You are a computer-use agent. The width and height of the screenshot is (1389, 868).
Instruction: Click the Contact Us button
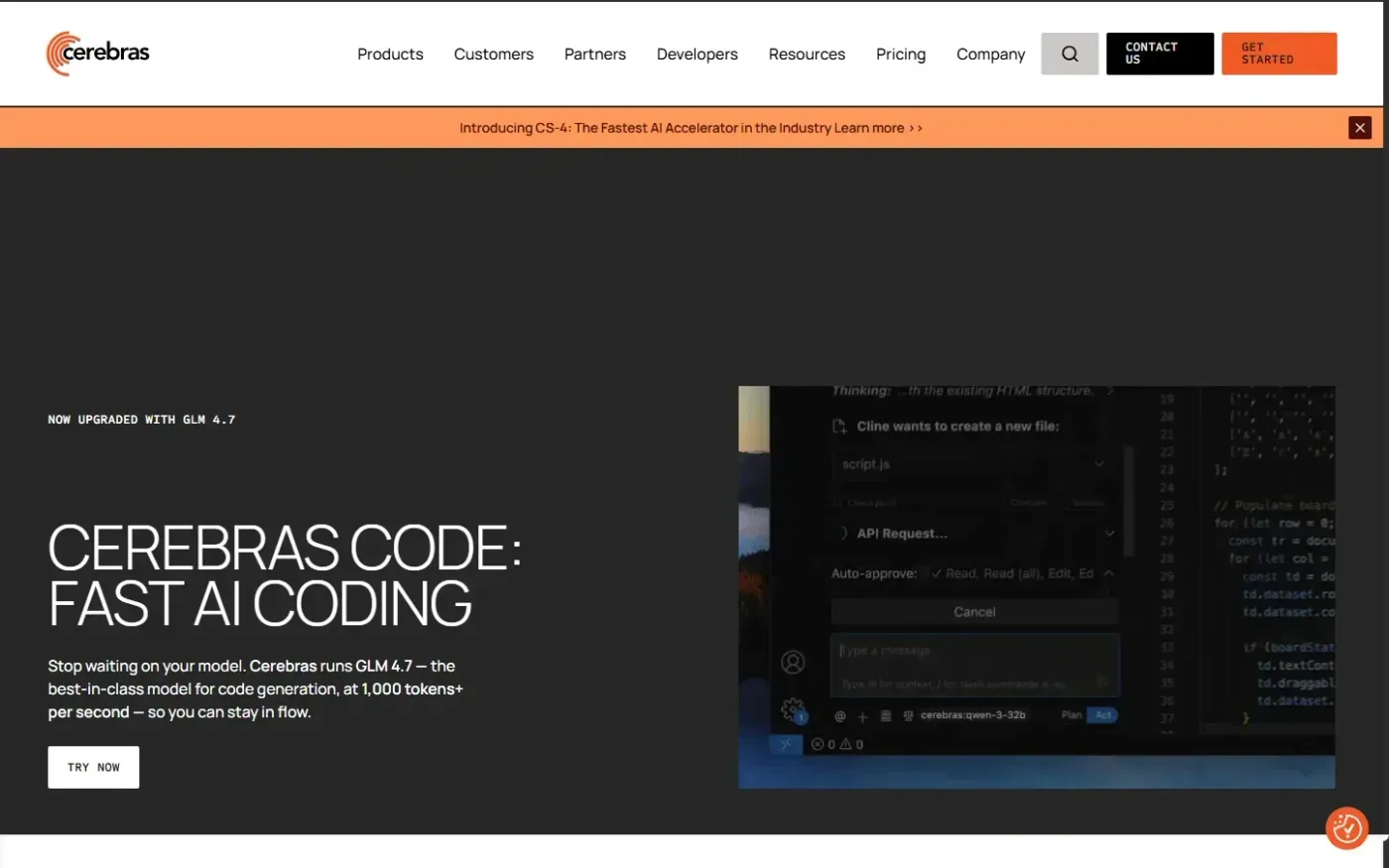1160,54
